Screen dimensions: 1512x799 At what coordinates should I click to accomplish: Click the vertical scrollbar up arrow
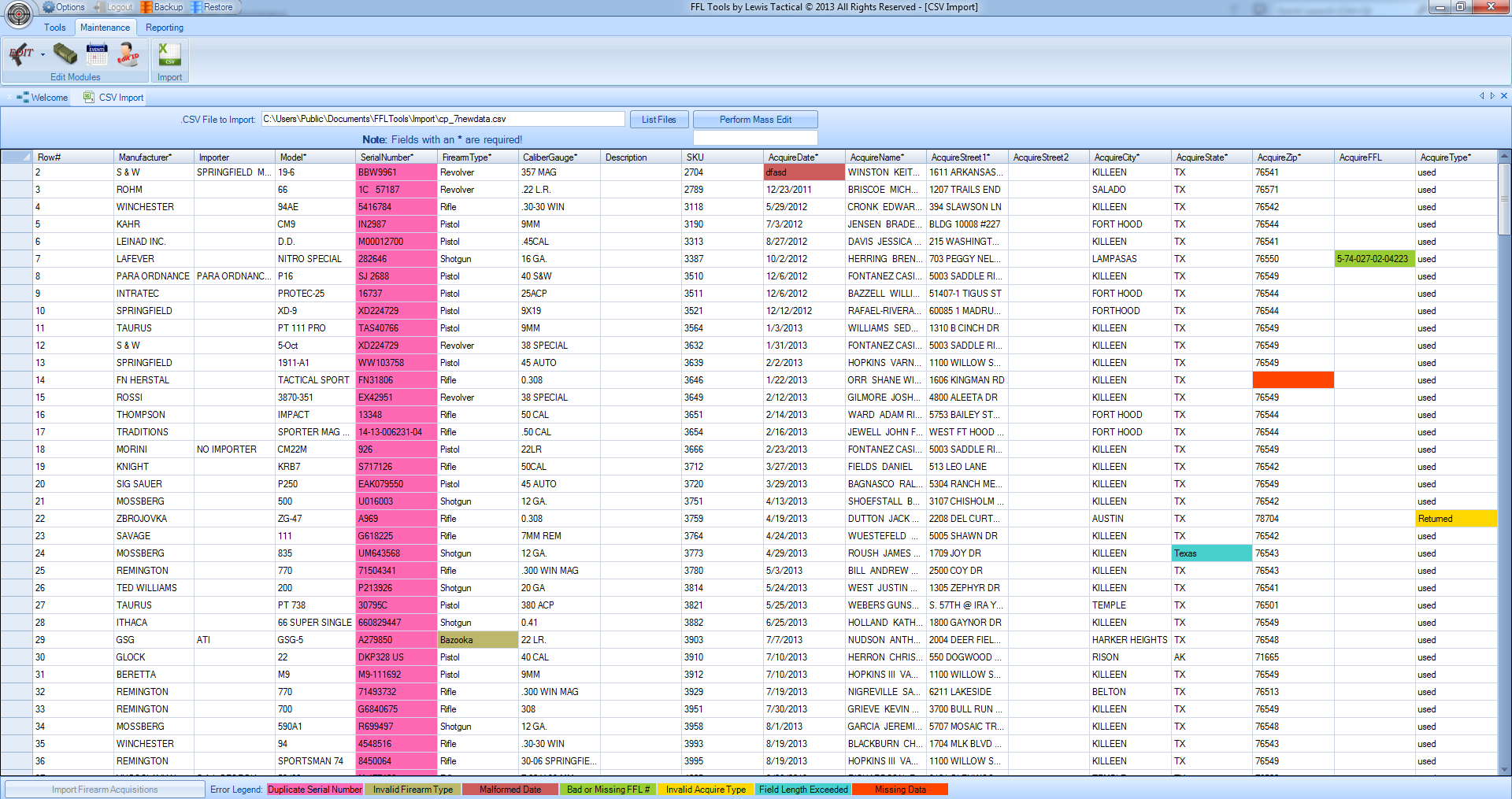pyautogui.click(x=1504, y=157)
